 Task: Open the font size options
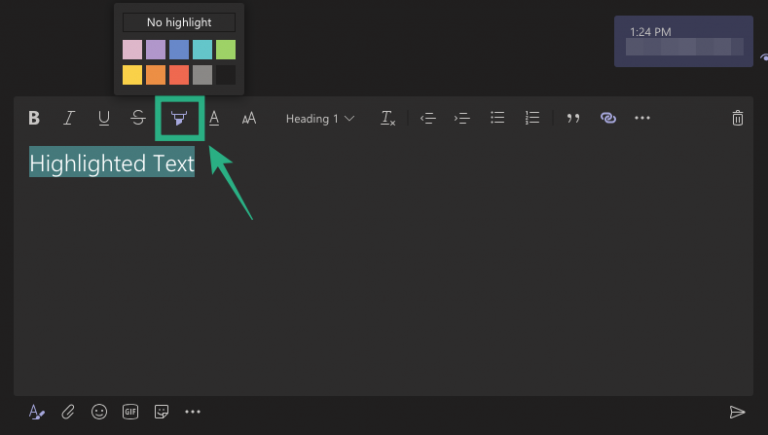[249, 118]
